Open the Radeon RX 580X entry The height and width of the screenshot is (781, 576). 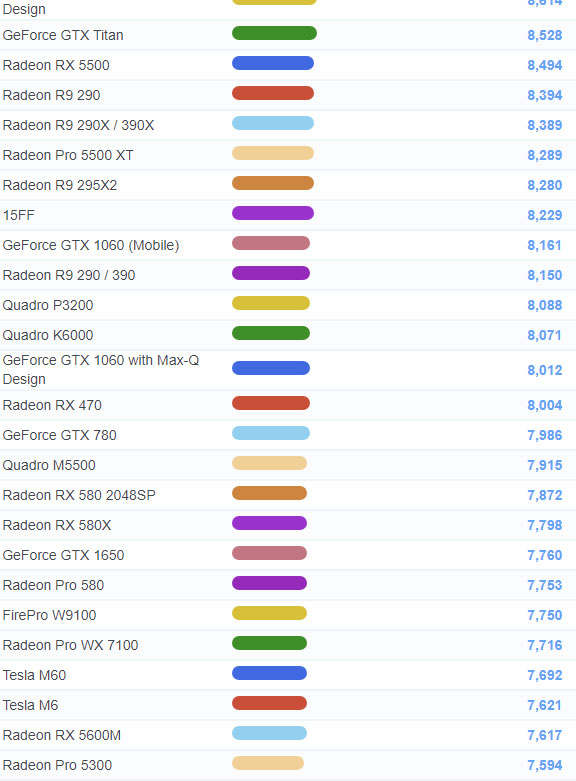click(57, 525)
